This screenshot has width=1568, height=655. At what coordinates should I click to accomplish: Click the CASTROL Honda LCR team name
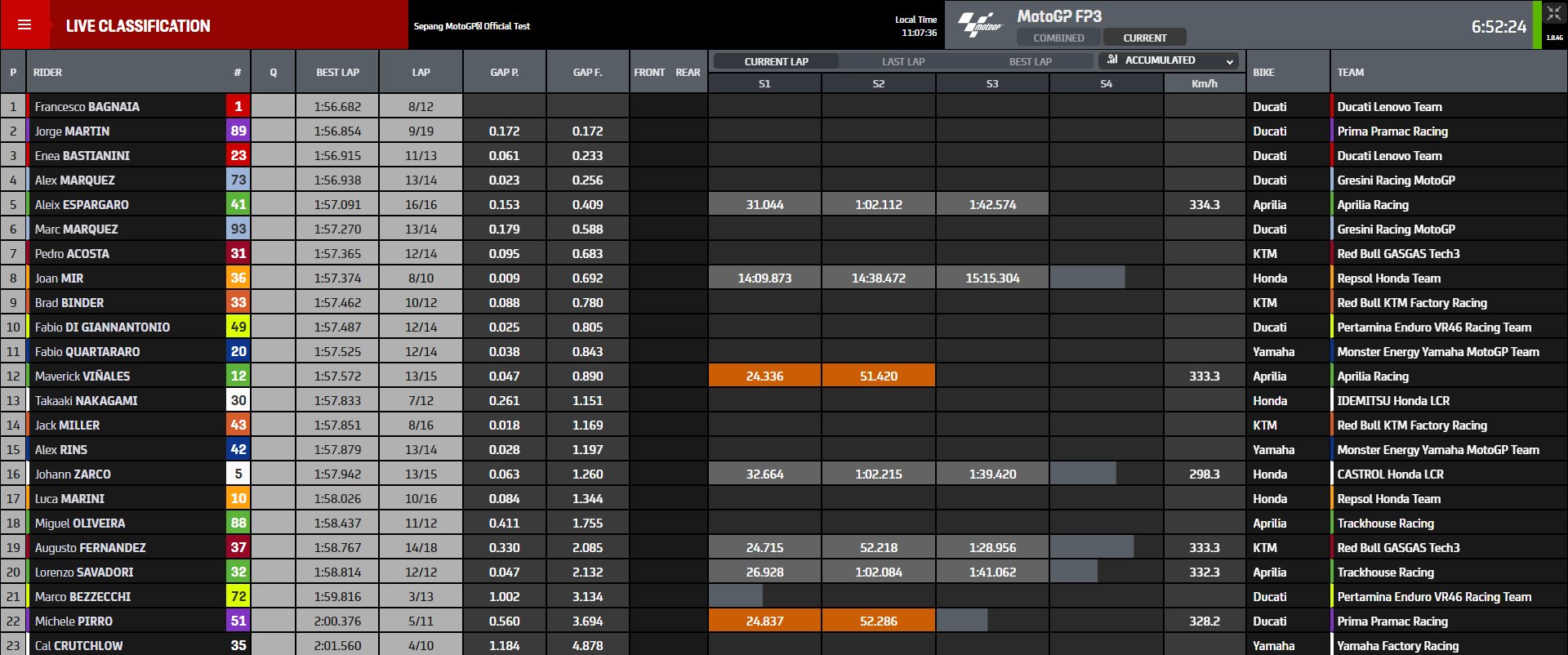(x=1390, y=475)
